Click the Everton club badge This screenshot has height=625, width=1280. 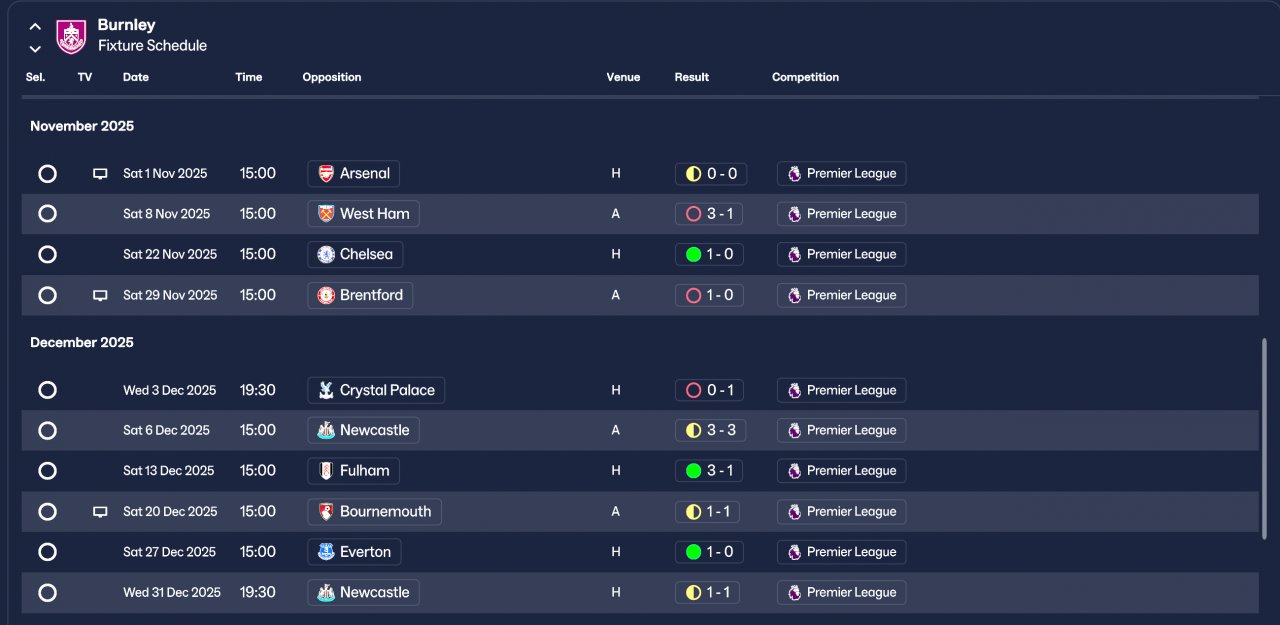326,552
